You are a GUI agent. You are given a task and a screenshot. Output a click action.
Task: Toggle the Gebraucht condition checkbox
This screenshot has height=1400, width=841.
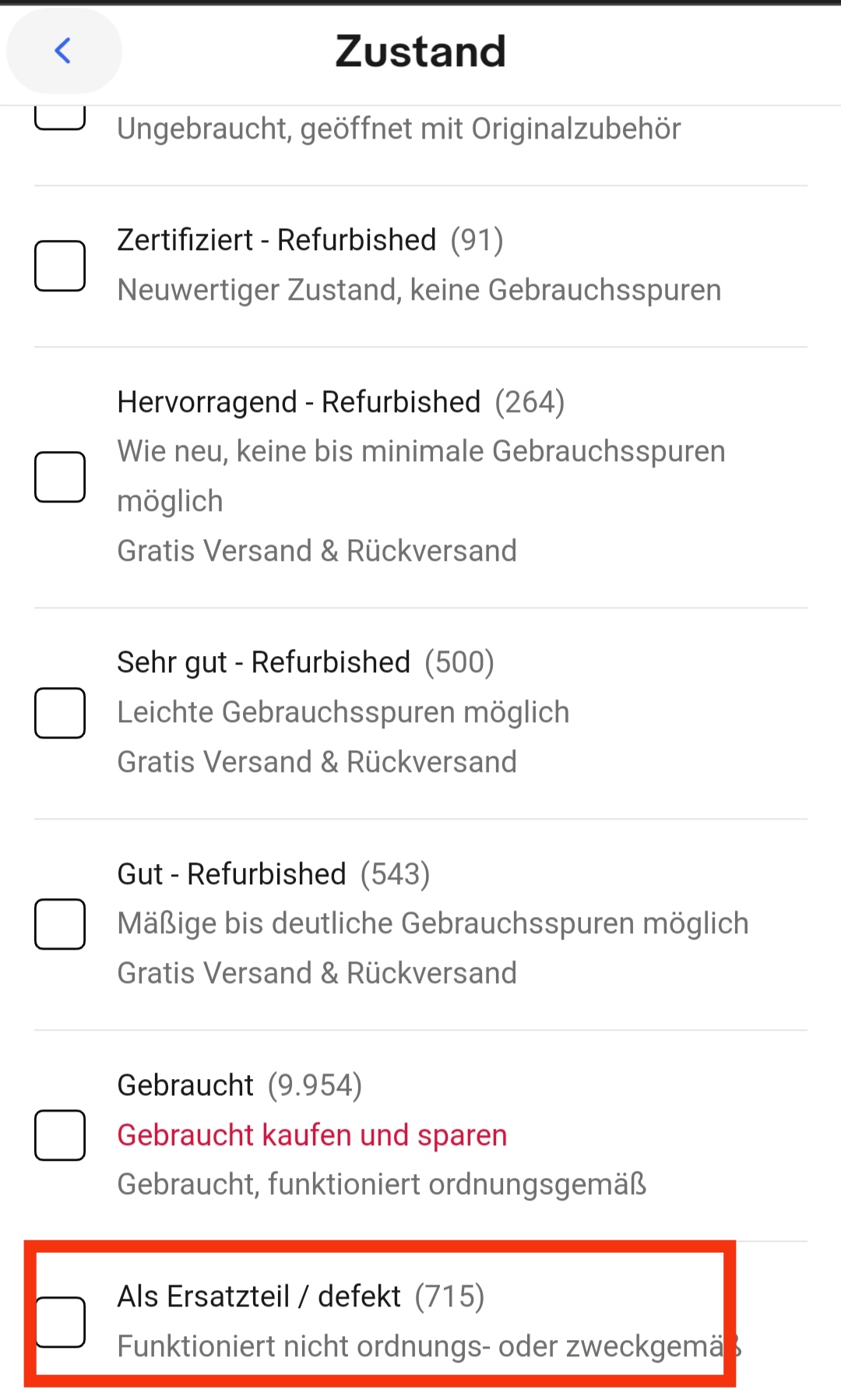pyautogui.click(x=60, y=1135)
